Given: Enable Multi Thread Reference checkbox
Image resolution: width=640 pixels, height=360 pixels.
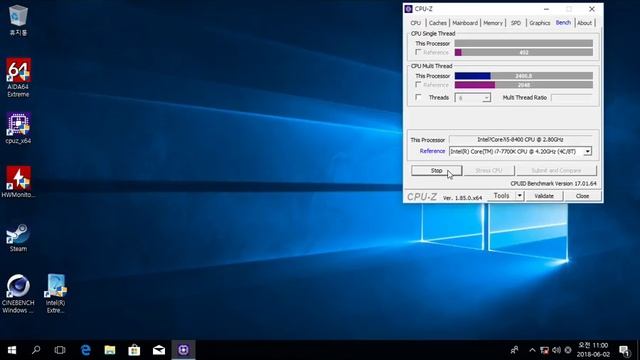Looking at the screenshot, I should click(418, 84).
